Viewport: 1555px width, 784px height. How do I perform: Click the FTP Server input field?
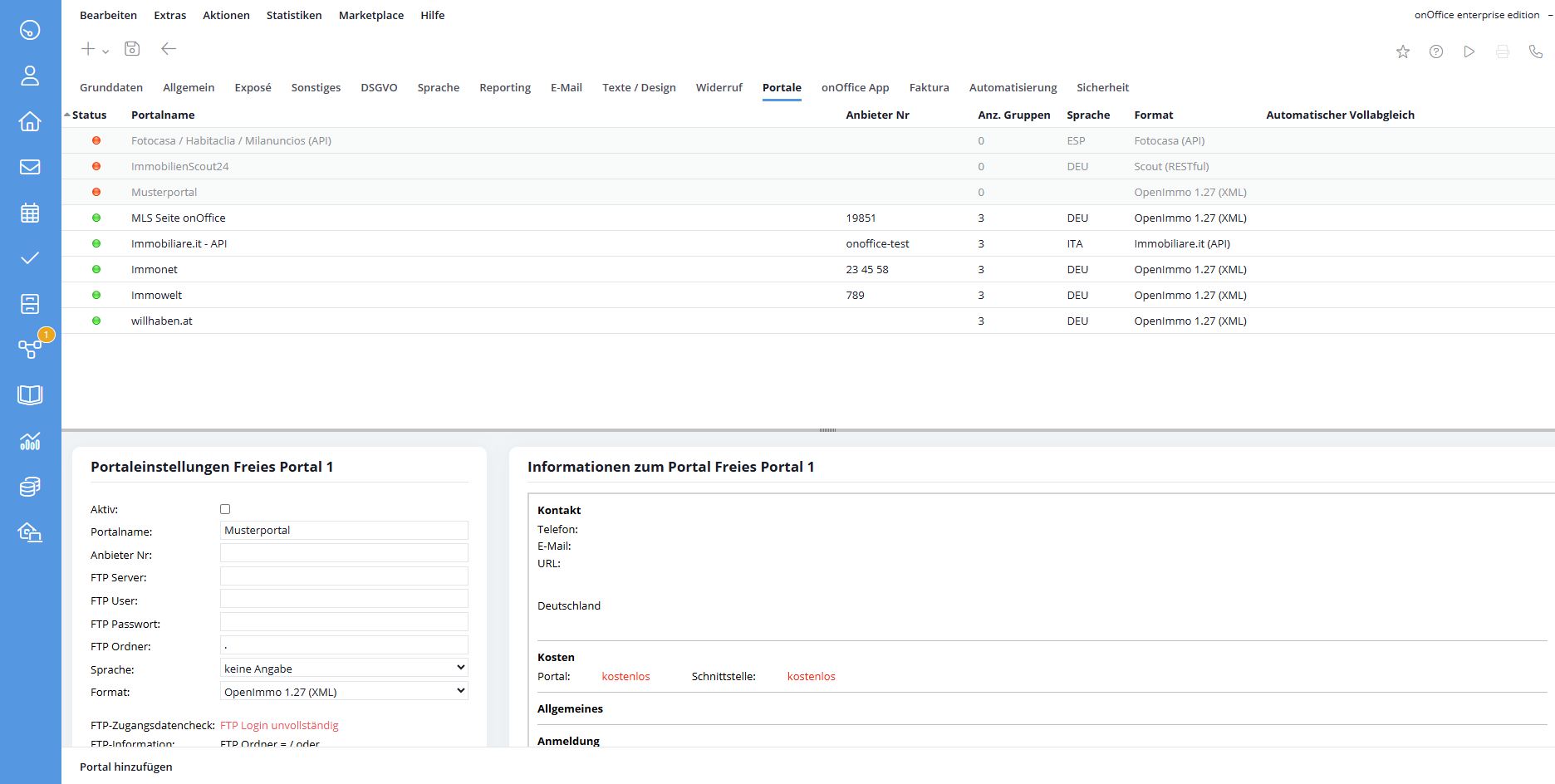pyautogui.click(x=344, y=576)
